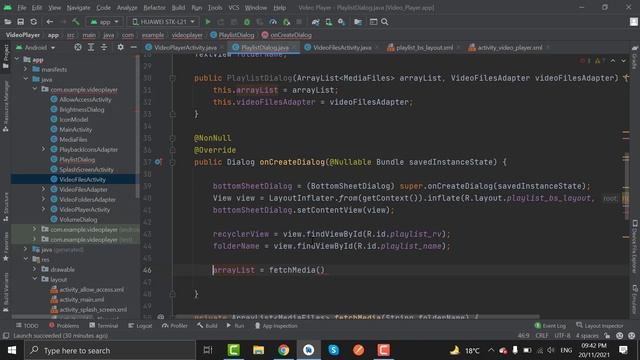Click the Select Opened File target icon
This screenshot has width=640, height=360.
pos(78,47)
